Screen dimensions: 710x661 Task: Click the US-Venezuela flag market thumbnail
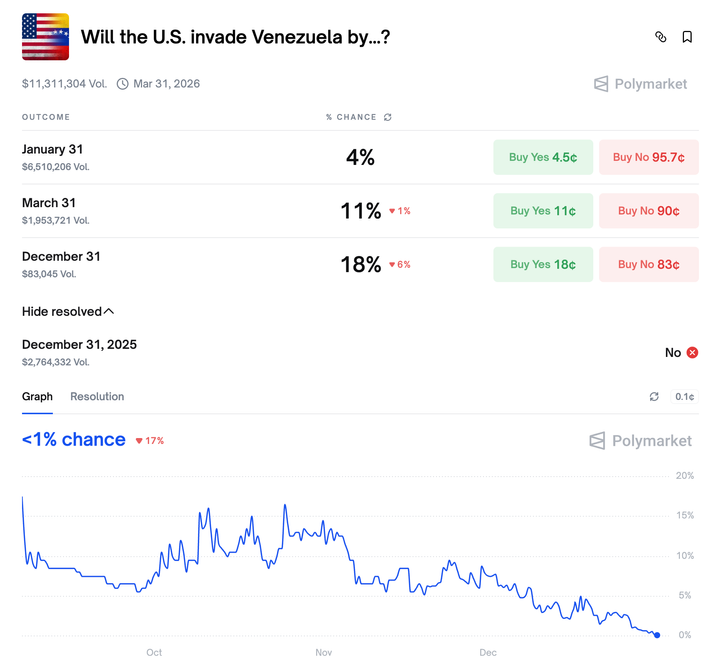click(x=45, y=37)
